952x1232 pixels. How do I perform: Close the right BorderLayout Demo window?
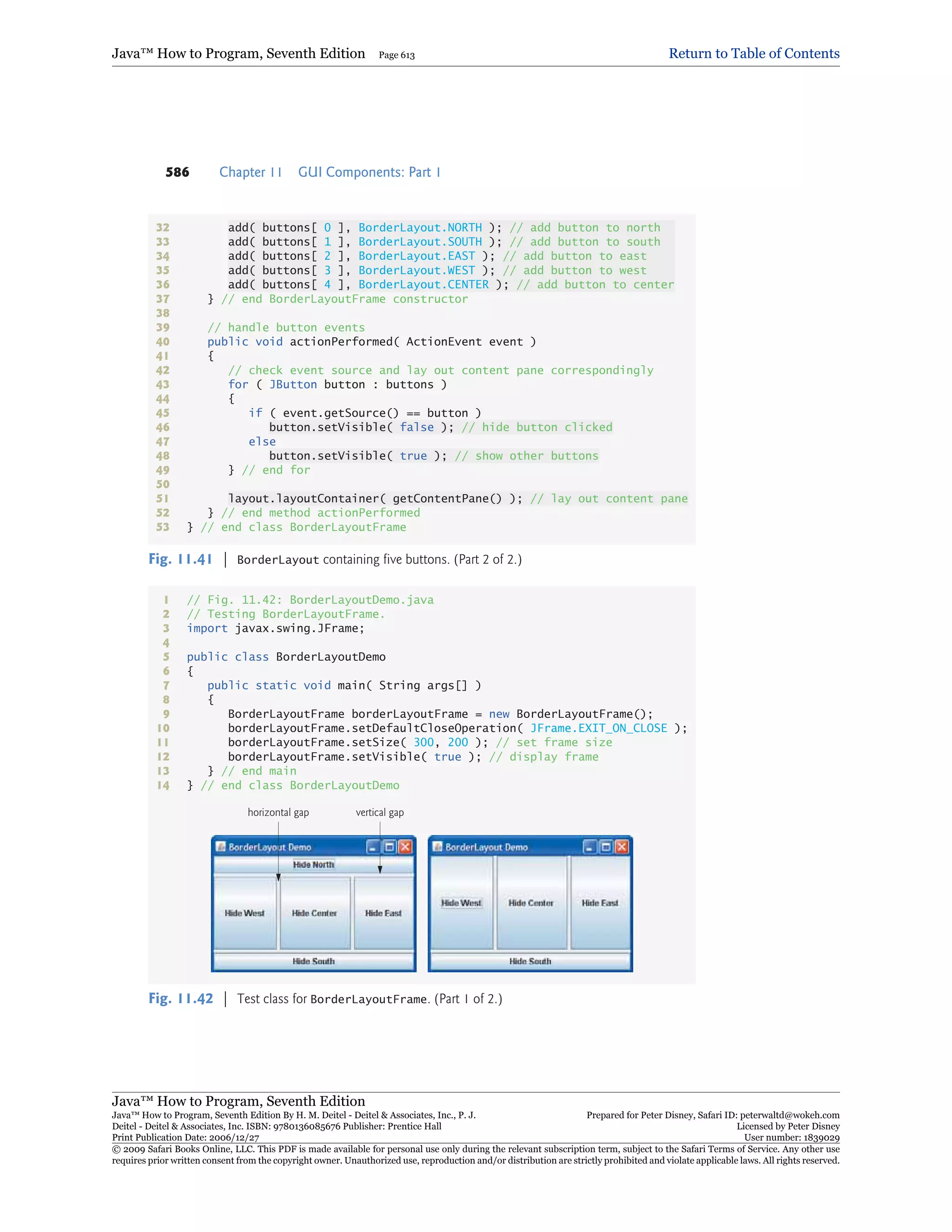click(x=621, y=847)
